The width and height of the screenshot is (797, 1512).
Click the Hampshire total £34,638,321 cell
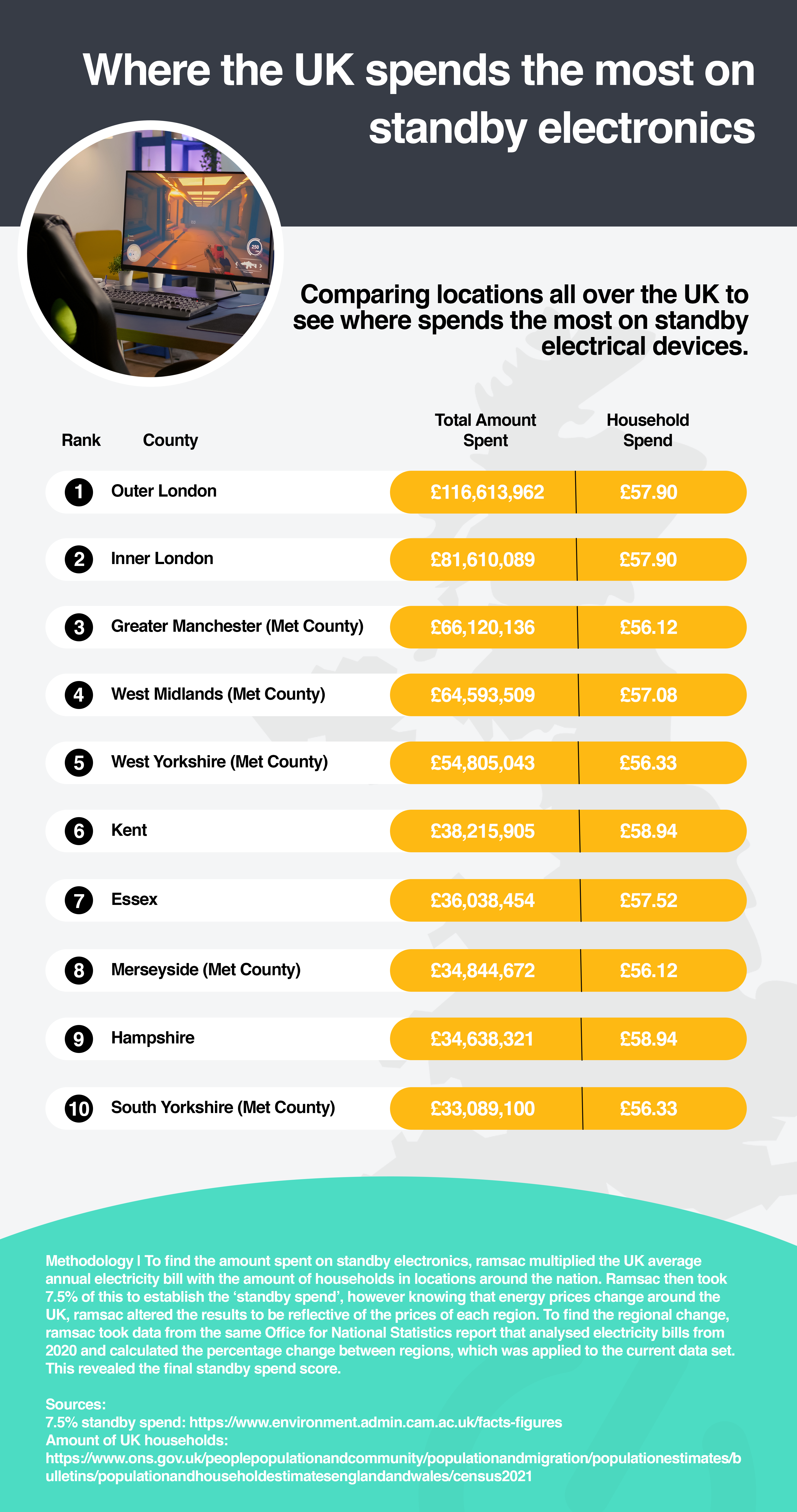[x=482, y=1039]
